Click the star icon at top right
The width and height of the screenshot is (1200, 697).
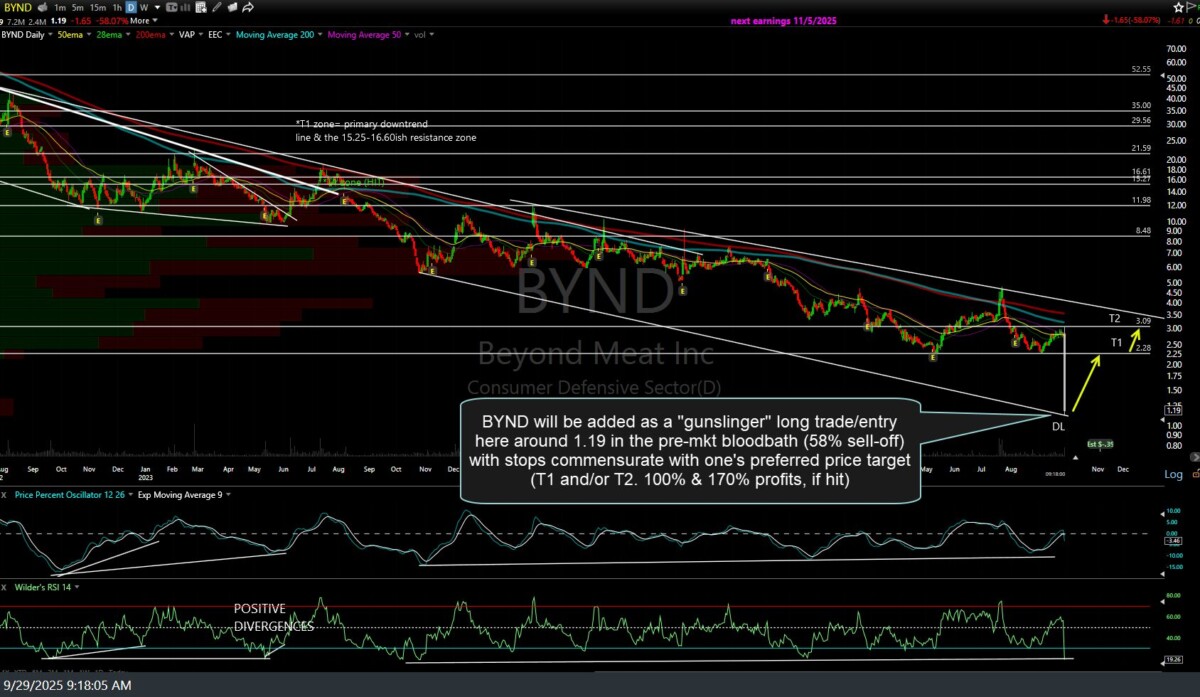coord(1177,7)
